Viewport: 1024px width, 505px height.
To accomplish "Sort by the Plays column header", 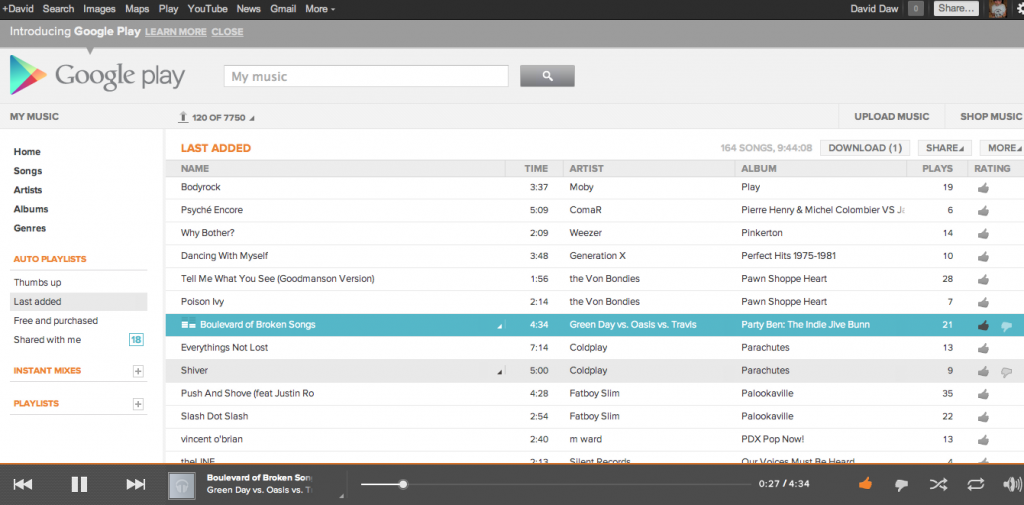I will 937,169.
